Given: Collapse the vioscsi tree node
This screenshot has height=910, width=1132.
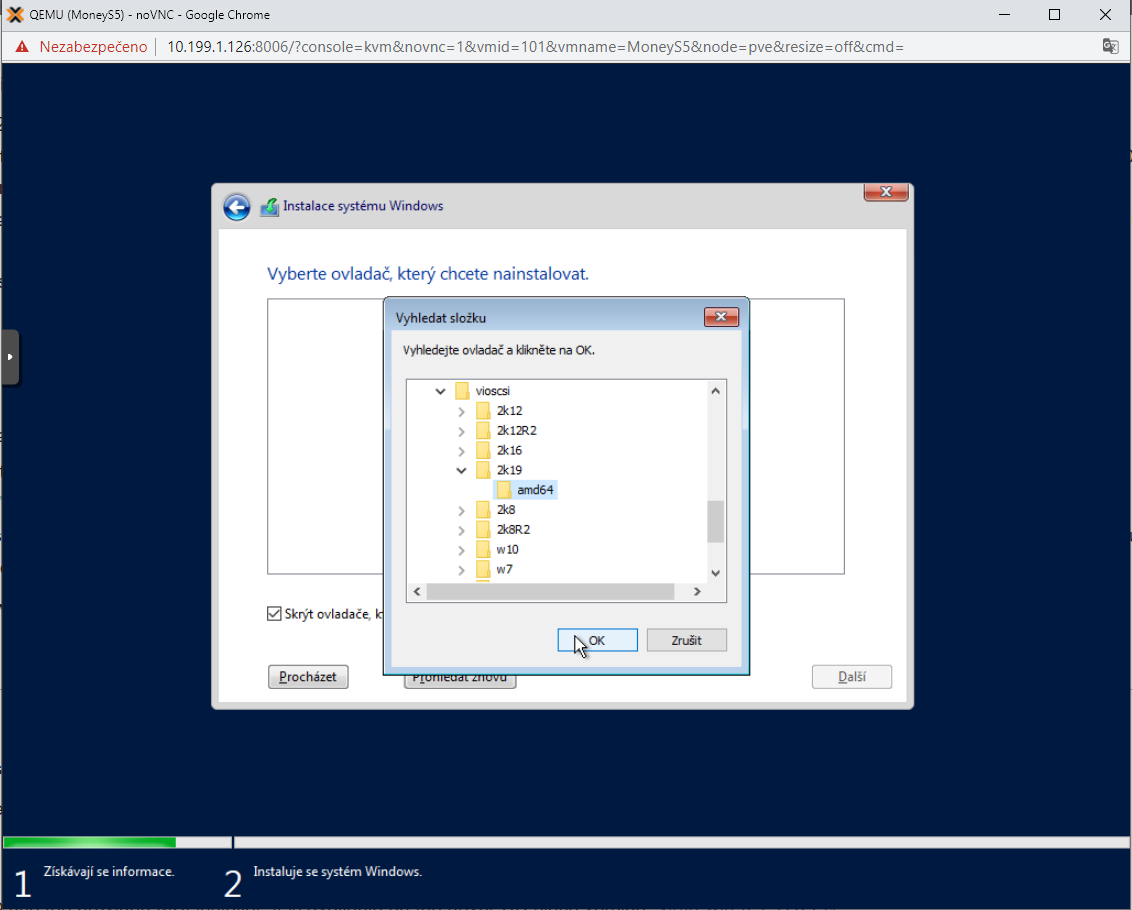Looking at the screenshot, I should pos(441,391).
